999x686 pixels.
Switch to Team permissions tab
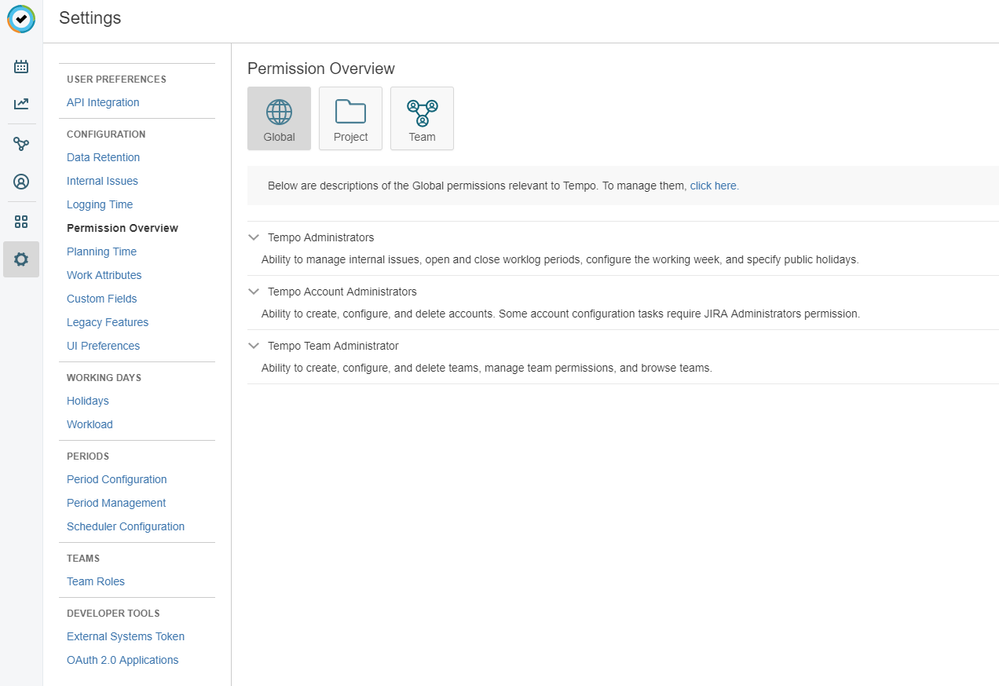click(422, 119)
